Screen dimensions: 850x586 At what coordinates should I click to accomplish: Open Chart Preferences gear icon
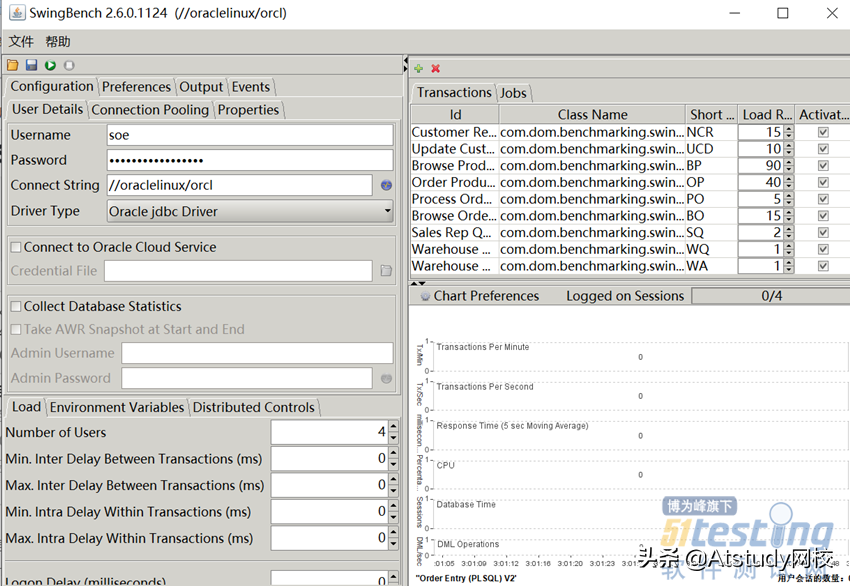(x=426, y=296)
